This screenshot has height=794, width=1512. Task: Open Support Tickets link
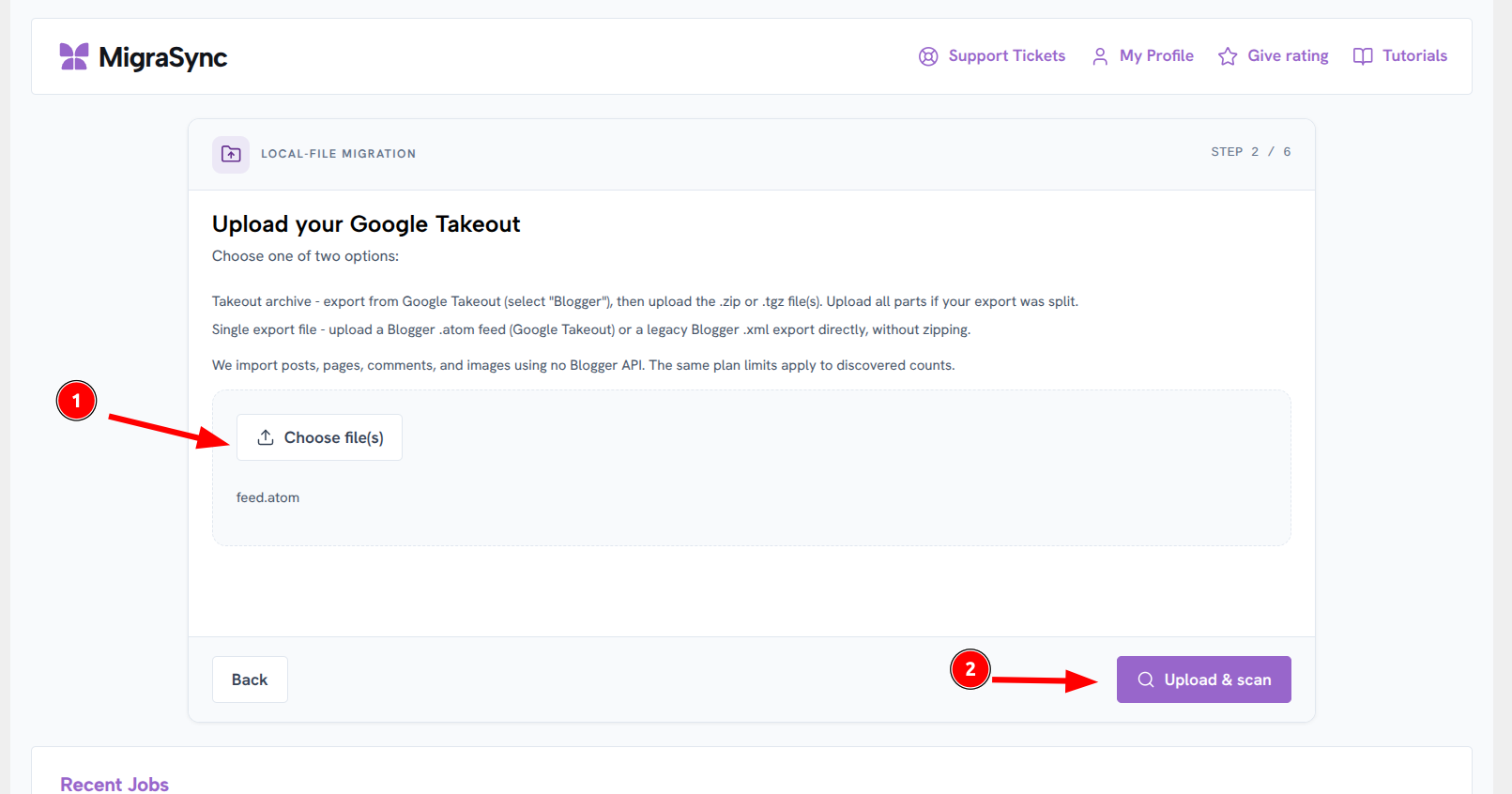click(992, 56)
